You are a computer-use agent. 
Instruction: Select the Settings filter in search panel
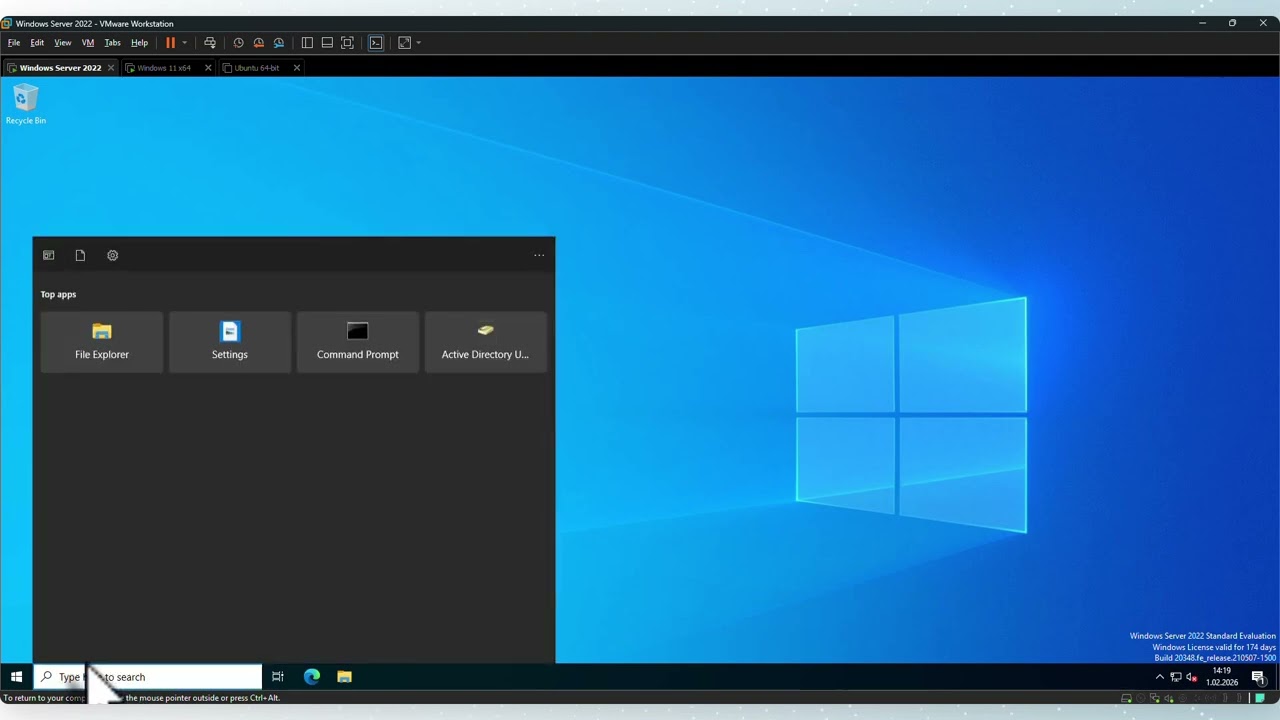click(x=112, y=255)
